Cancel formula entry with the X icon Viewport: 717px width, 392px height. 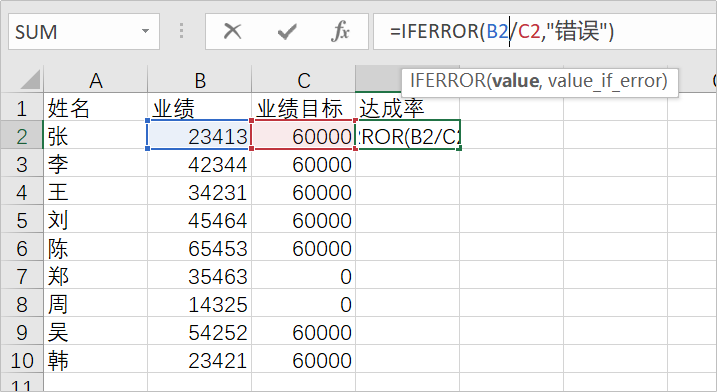(232, 32)
